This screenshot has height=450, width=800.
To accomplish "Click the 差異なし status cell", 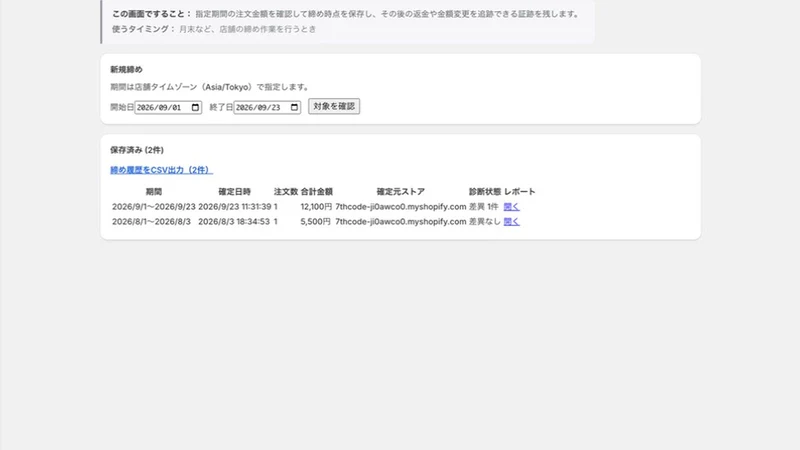I will tap(485, 221).
